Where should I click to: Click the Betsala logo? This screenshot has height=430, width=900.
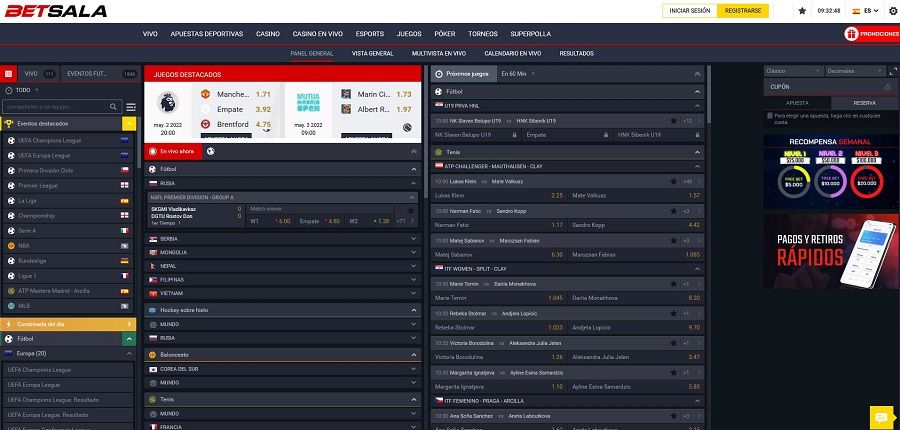56,11
